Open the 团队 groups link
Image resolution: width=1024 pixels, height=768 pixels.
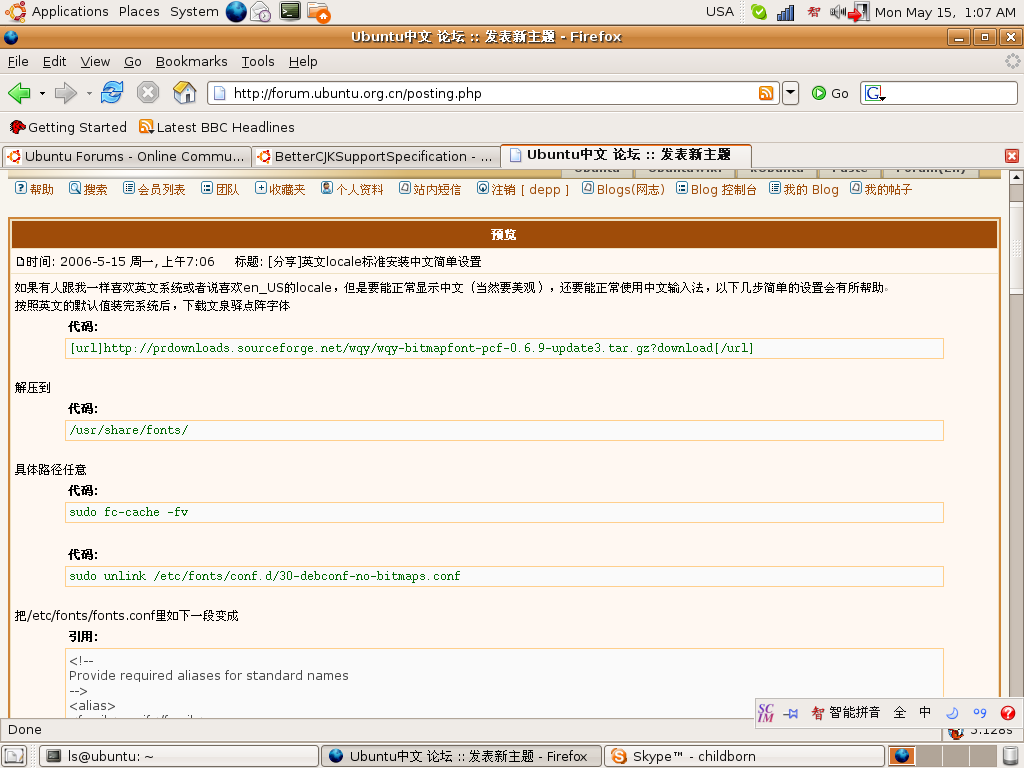[220, 189]
